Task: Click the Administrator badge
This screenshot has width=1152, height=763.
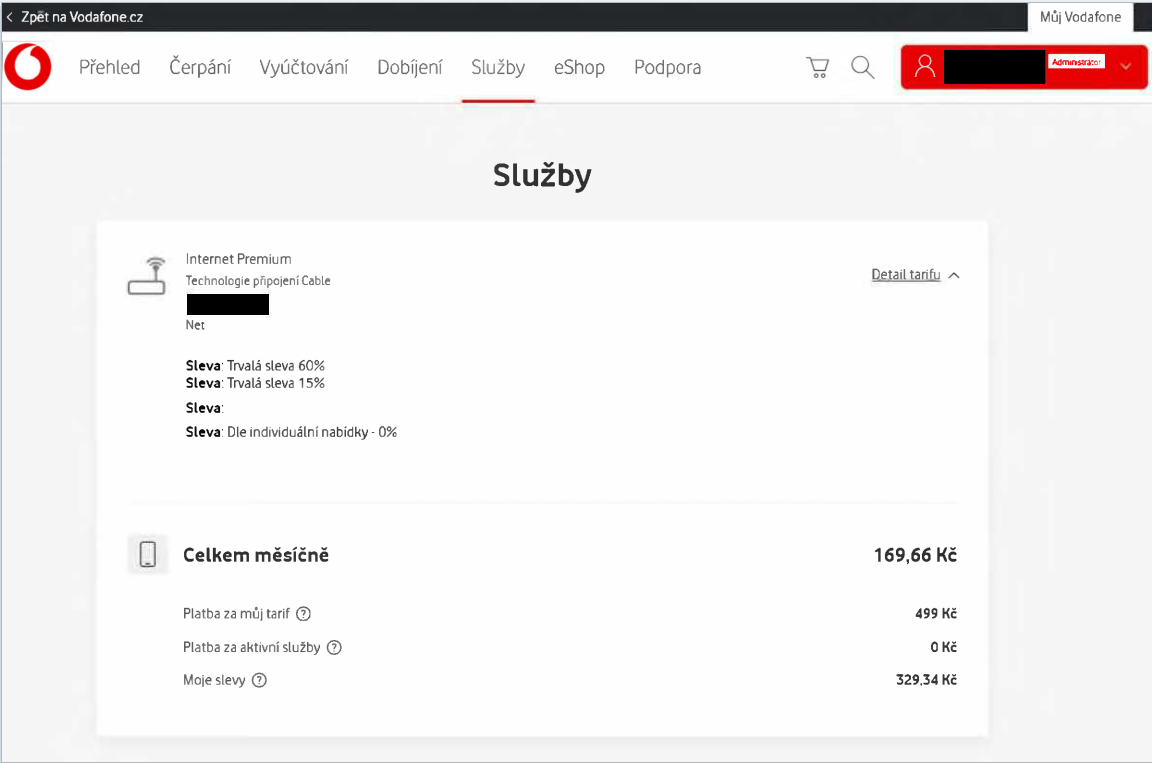Action: point(1076,62)
